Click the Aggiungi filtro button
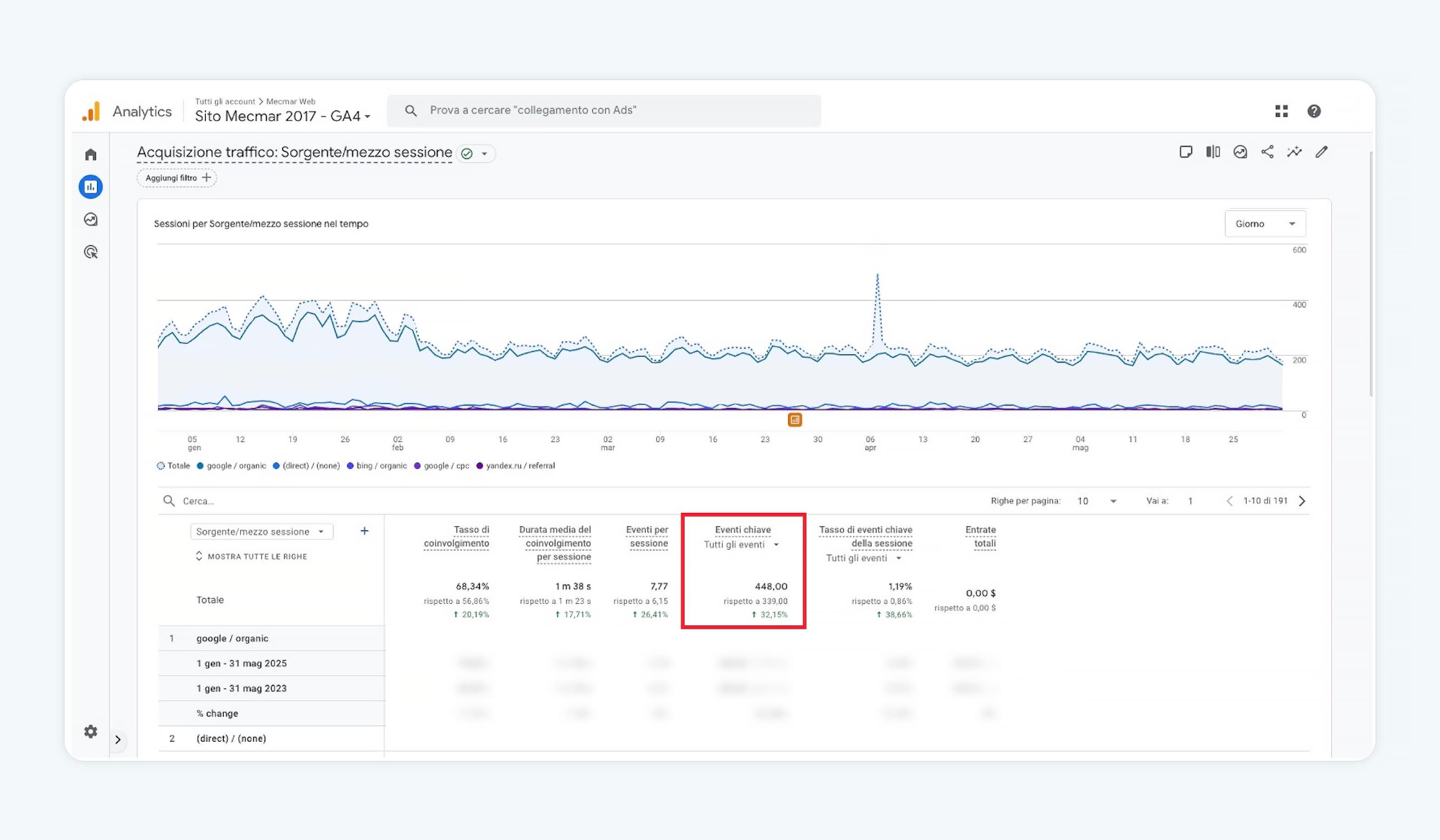This screenshot has height=840, width=1440. 177,178
